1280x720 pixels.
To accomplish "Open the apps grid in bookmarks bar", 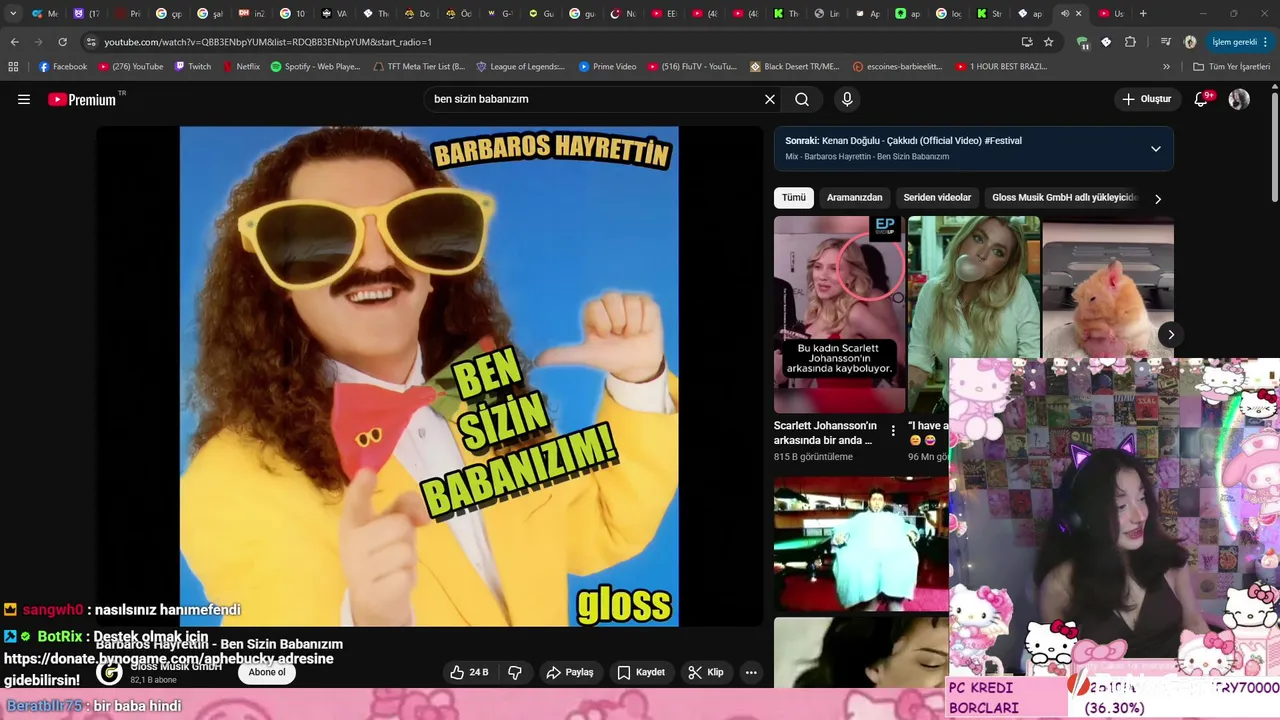I will coord(13,67).
